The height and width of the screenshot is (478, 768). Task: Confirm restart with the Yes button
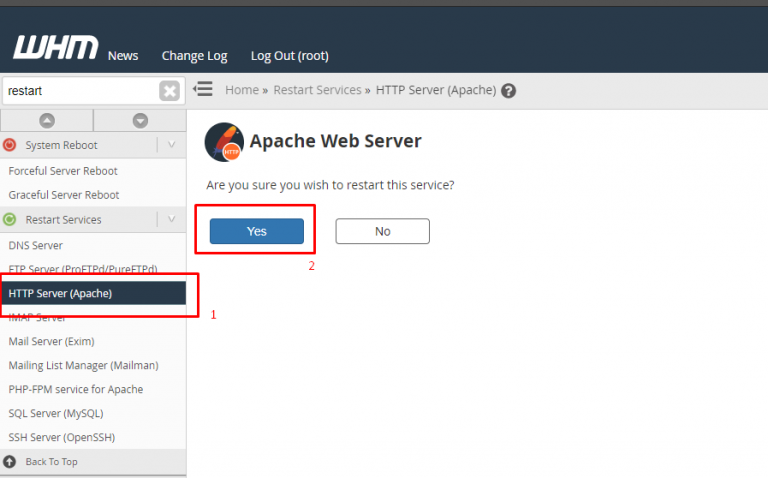tap(257, 231)
